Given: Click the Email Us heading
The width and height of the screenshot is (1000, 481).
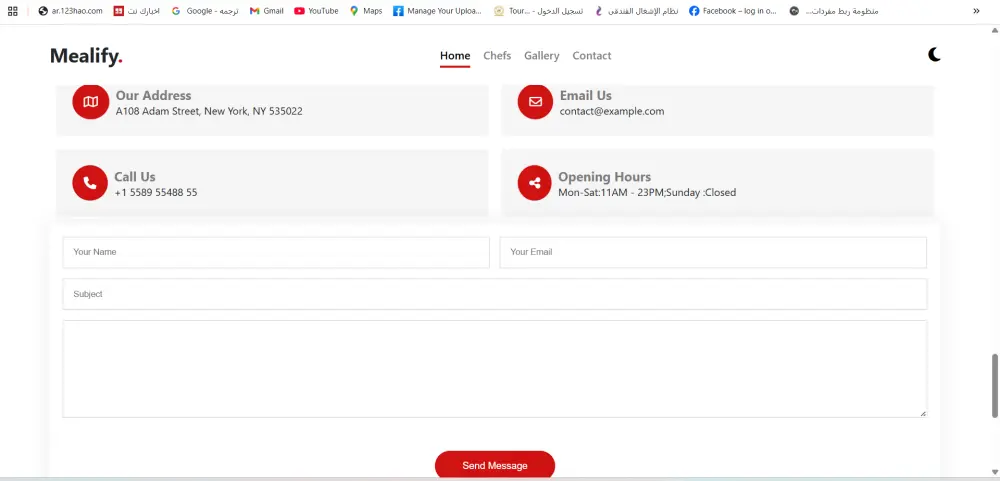Looking at the screenshot, I should (585, 96).
